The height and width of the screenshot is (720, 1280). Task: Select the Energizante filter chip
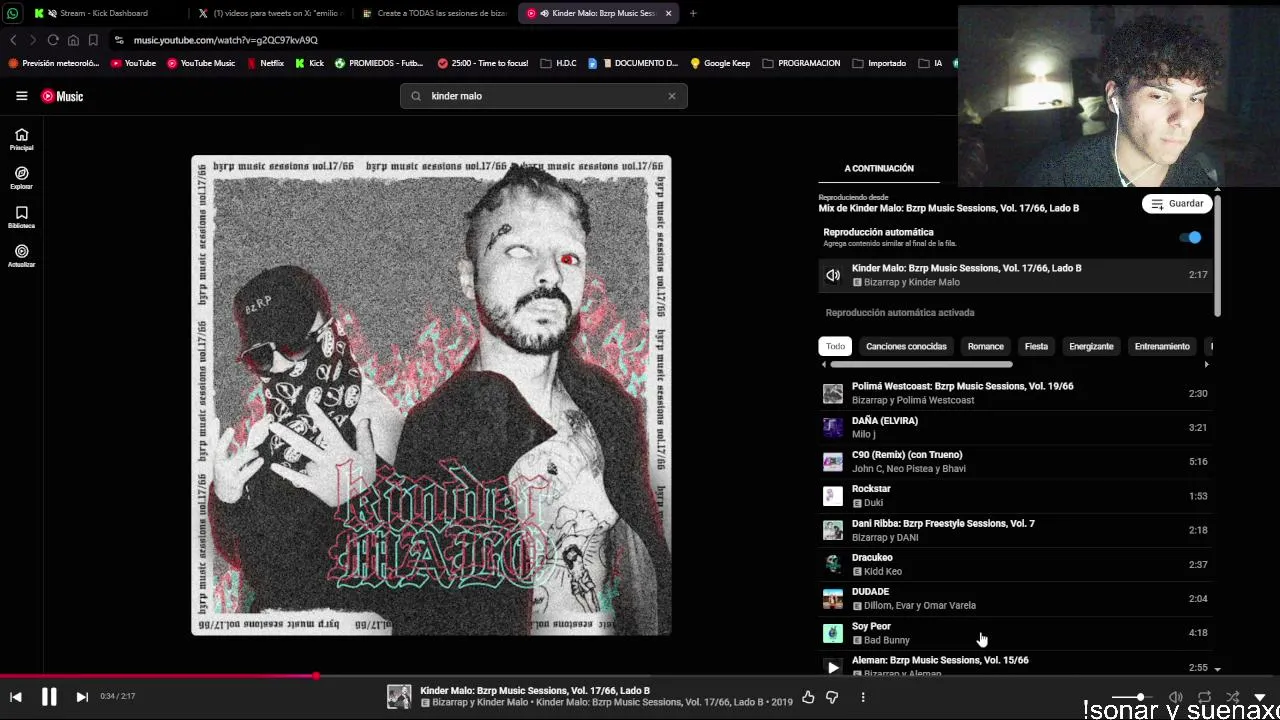1091,346
